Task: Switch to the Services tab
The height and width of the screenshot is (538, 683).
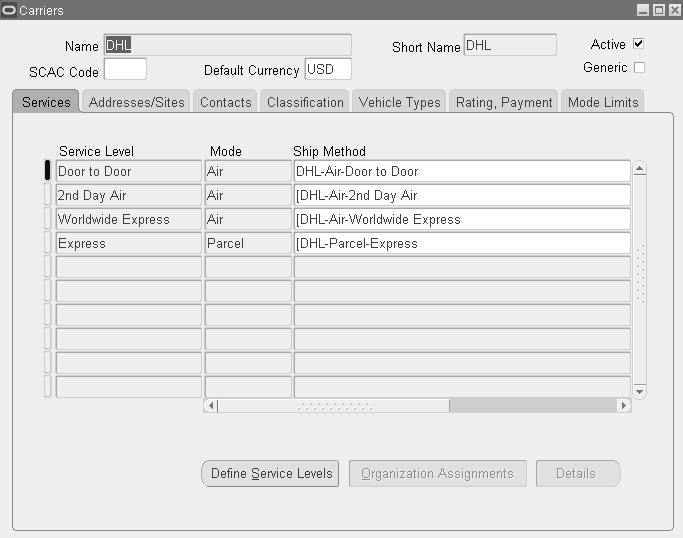Action: [x=46, y=102]
